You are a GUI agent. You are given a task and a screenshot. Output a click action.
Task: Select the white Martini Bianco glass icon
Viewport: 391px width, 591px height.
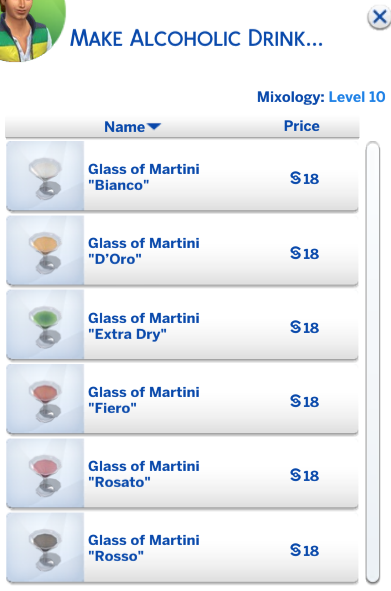pyautogui.click(x=45, y=176)
